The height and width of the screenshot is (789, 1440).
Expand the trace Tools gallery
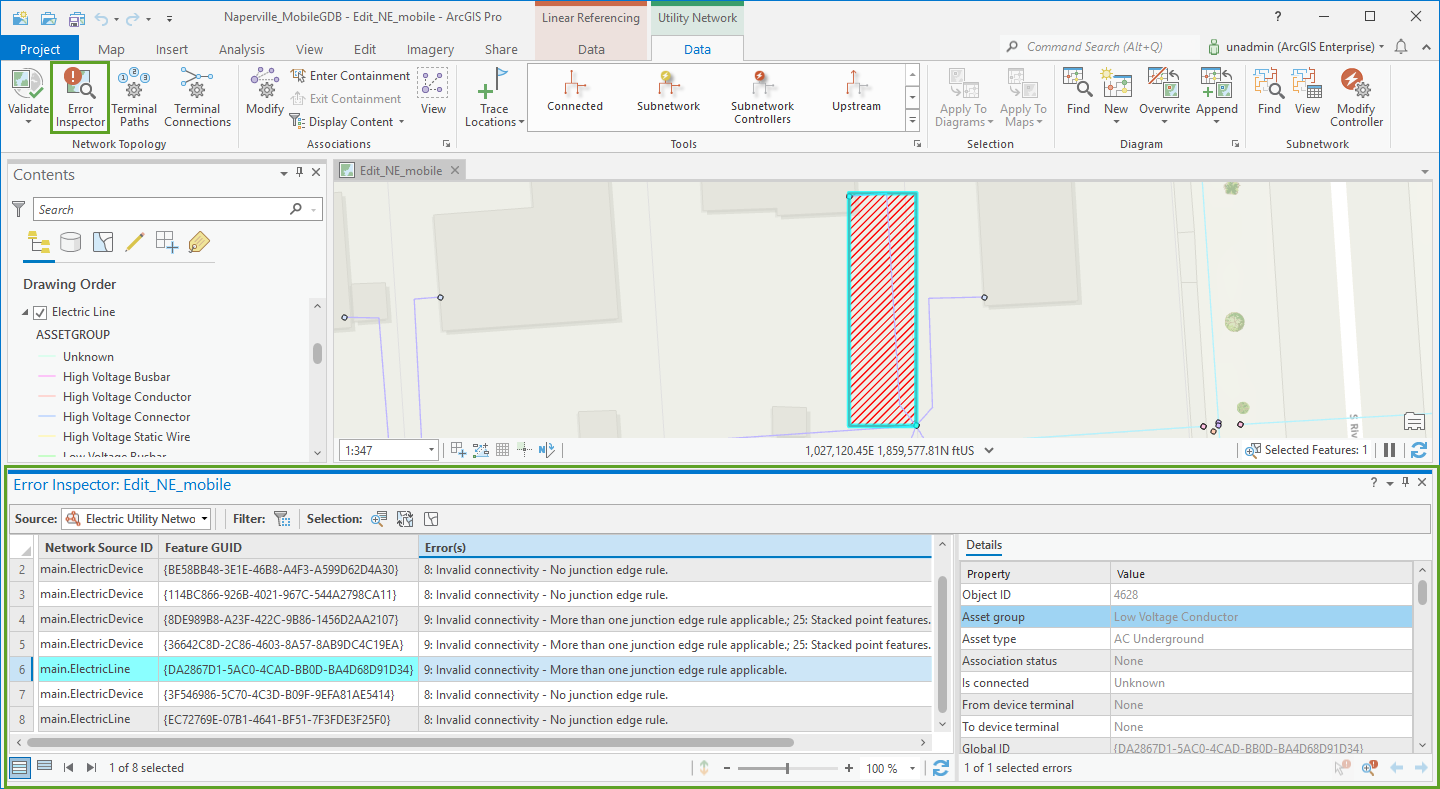(912, 120)
